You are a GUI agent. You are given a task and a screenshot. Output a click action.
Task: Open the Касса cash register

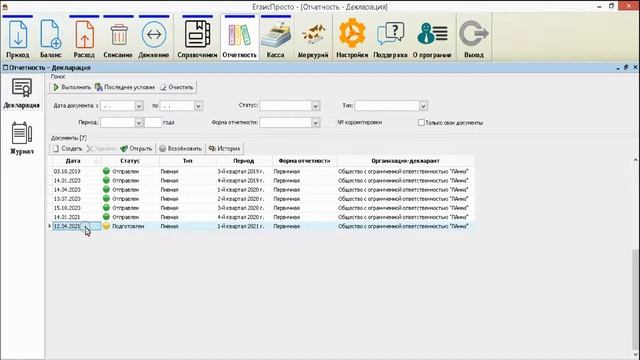pyautogui.click(x=276, y=38)
